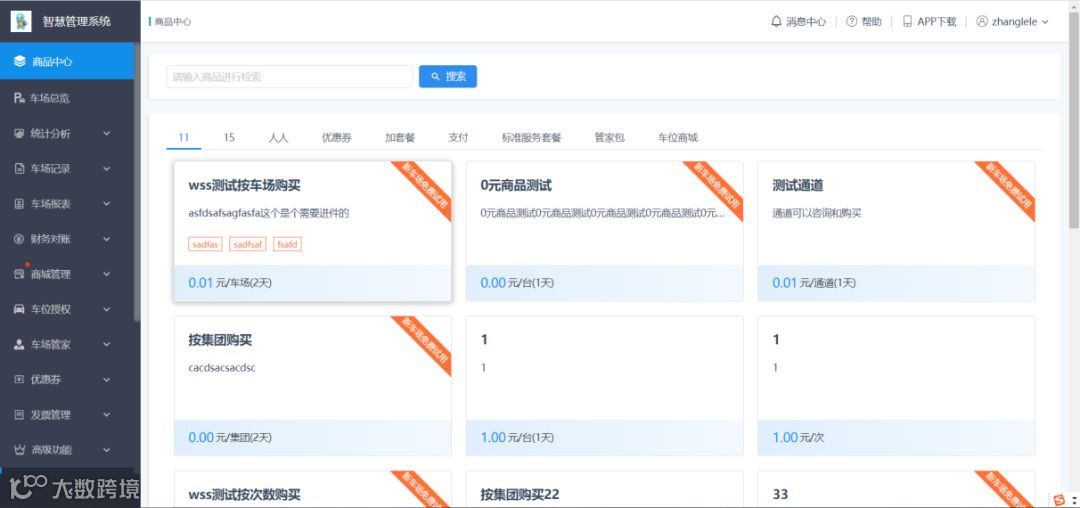Switch to the 人人 tab
The width and height of the screenshot is (1080, 508).
click(x=278, y=138)
